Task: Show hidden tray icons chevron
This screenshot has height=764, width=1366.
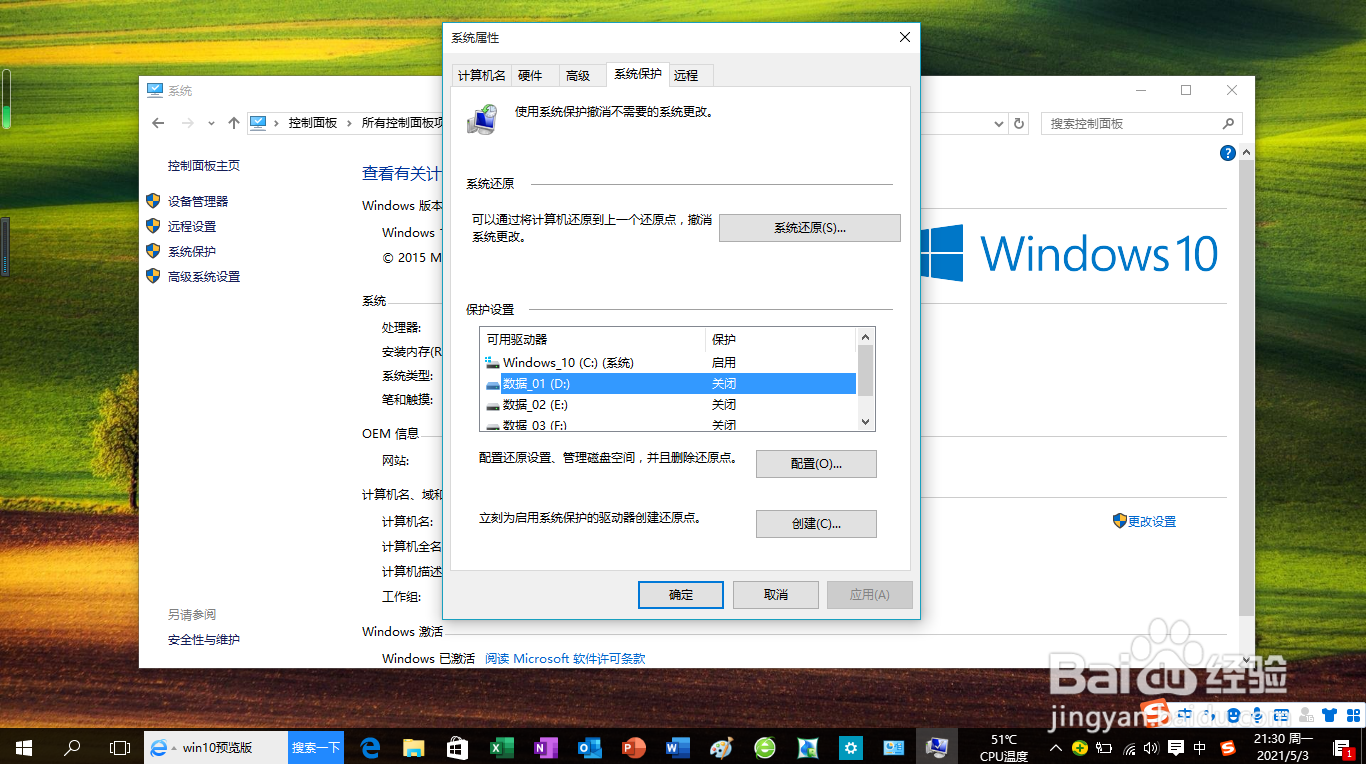Action: click(1056, 747)
